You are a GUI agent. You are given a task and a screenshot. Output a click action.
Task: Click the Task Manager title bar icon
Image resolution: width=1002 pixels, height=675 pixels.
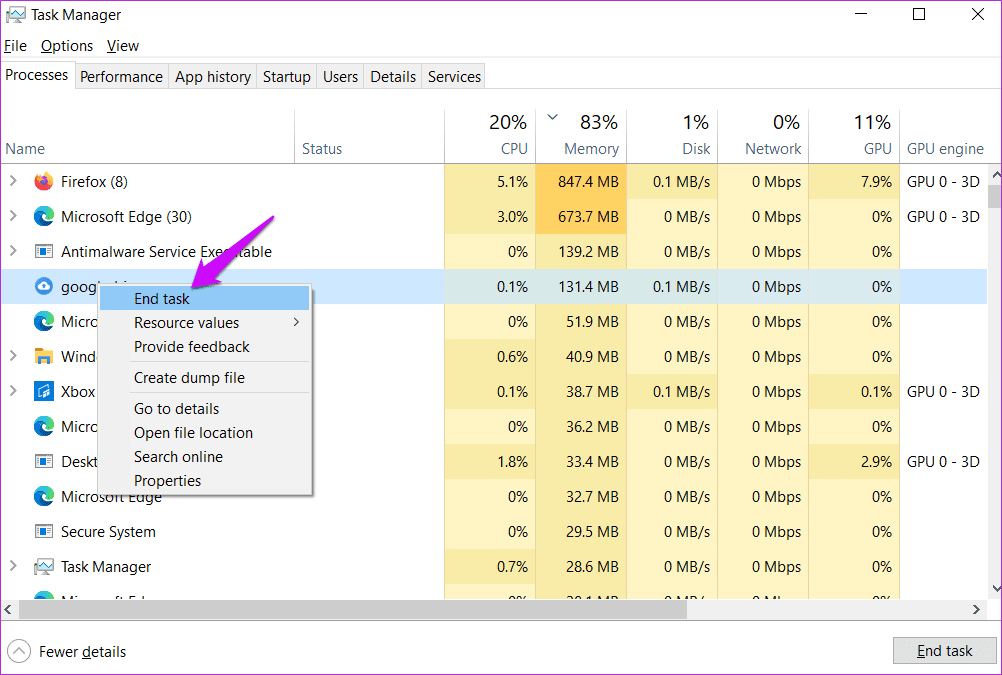16,15
